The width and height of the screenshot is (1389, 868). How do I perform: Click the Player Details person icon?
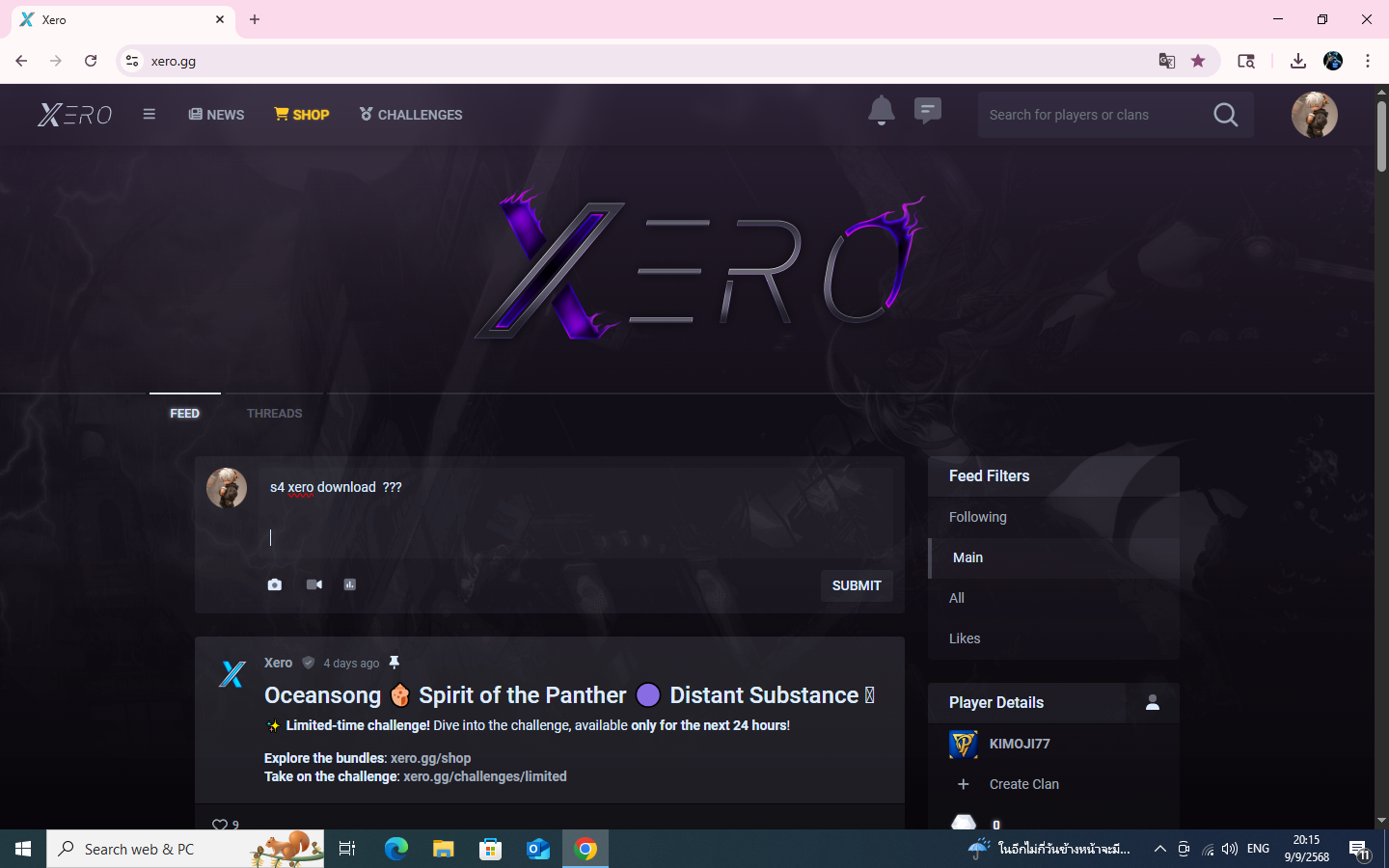click(x=1152, y=702)
